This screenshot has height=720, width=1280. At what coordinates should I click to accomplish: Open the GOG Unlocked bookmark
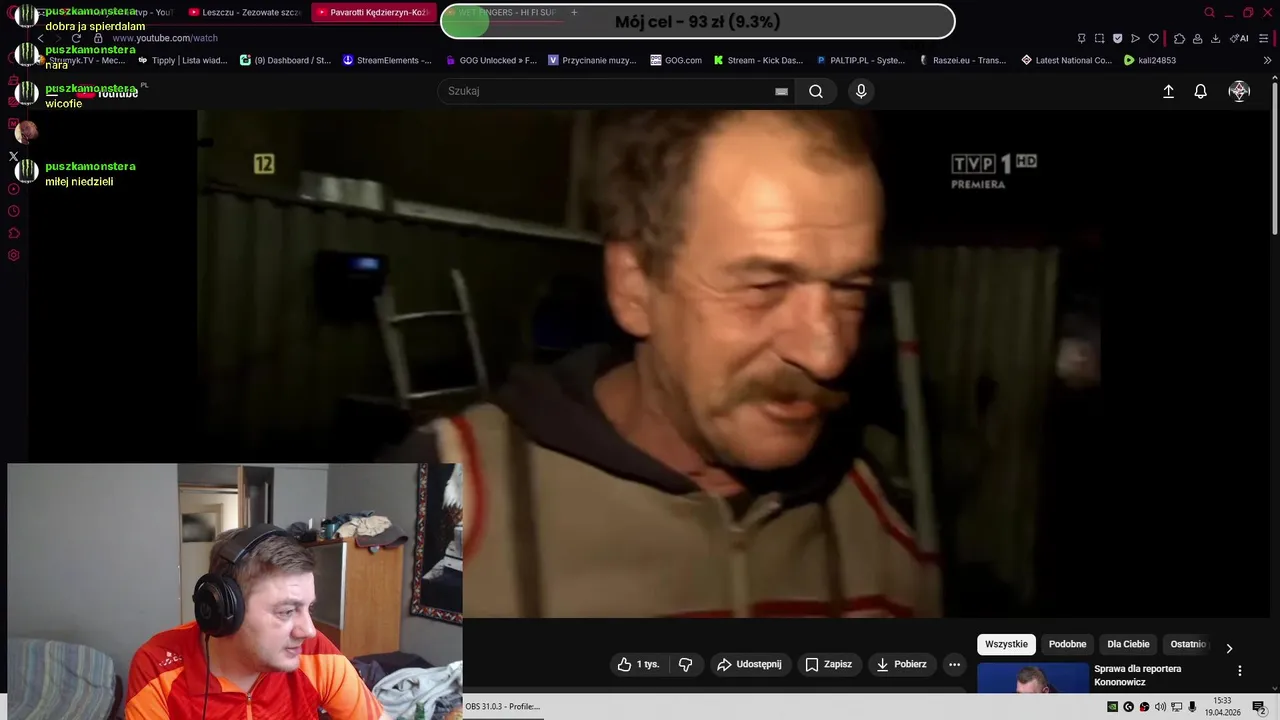[x=490, y=60]
